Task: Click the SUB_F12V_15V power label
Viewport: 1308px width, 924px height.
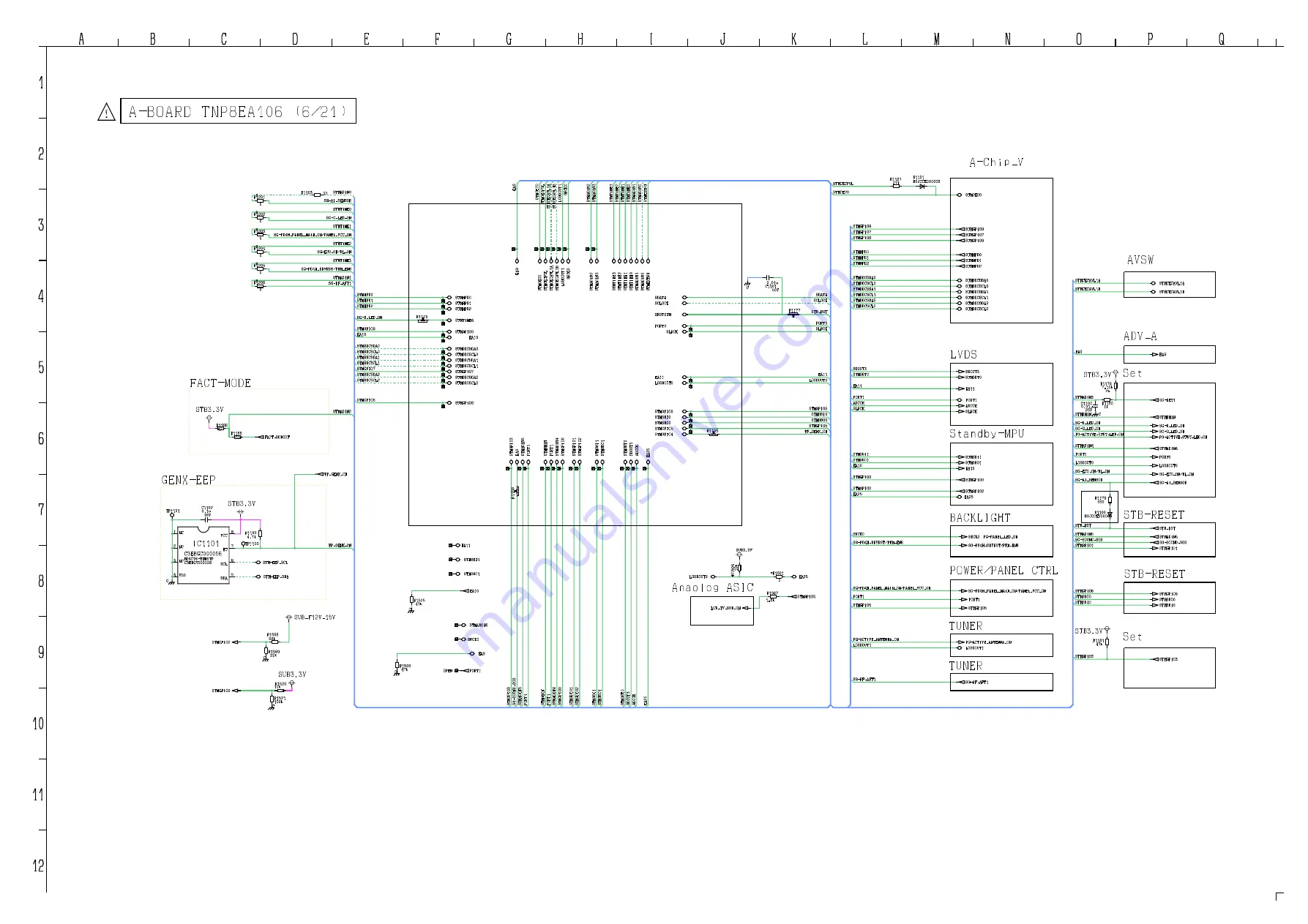Action: [315, 617]
